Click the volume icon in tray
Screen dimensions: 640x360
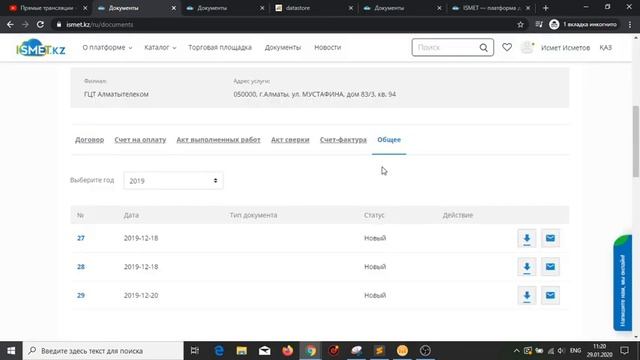coord(561,351)
